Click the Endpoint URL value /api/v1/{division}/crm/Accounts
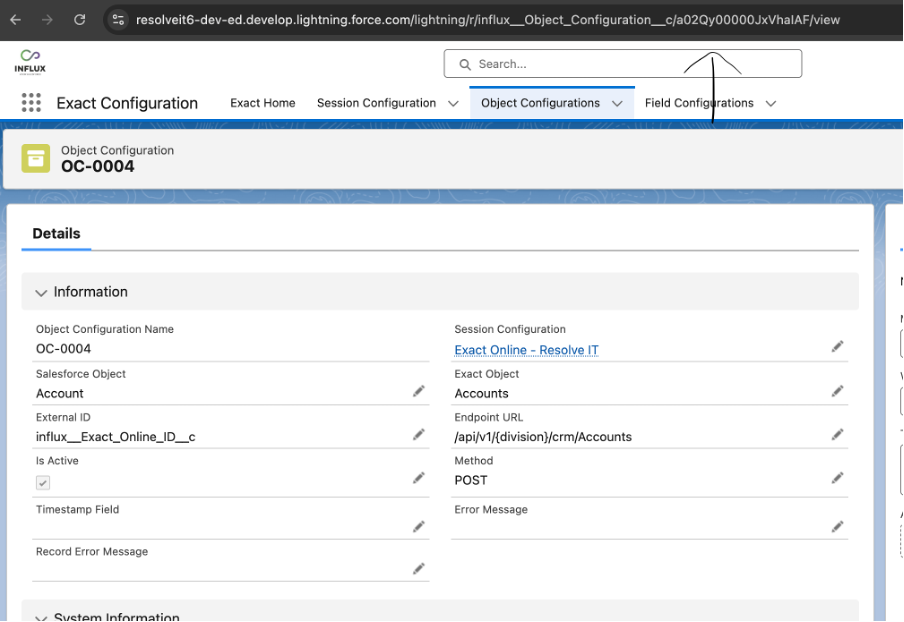Screen dimensions: 904x622 point(543,437)
